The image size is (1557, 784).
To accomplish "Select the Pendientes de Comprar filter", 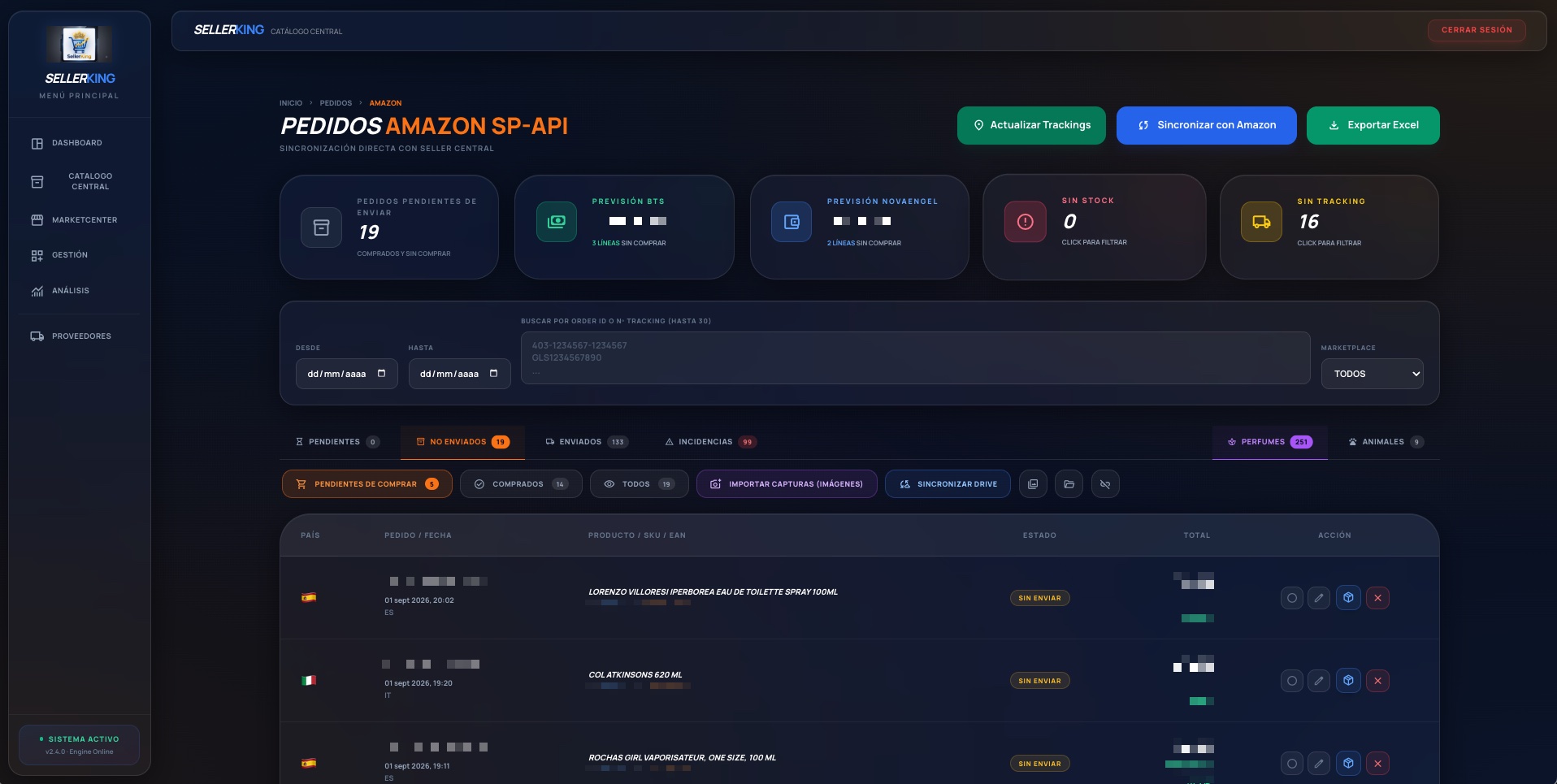I will pyautogui.click(x=367, y=484).
